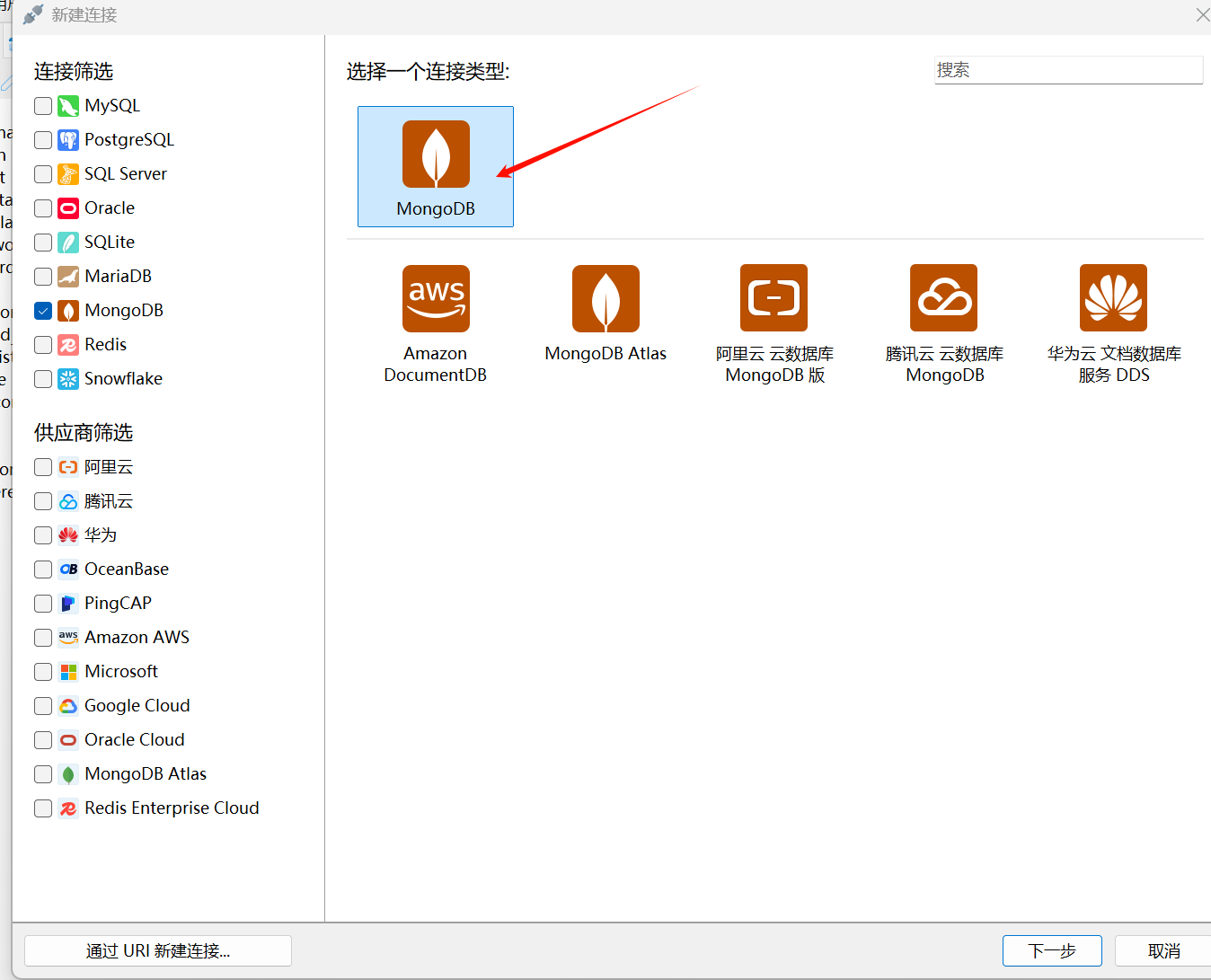Click the PingCAP vendor icon
This screenshot has height=980, width=1211.
pos(68,604)
